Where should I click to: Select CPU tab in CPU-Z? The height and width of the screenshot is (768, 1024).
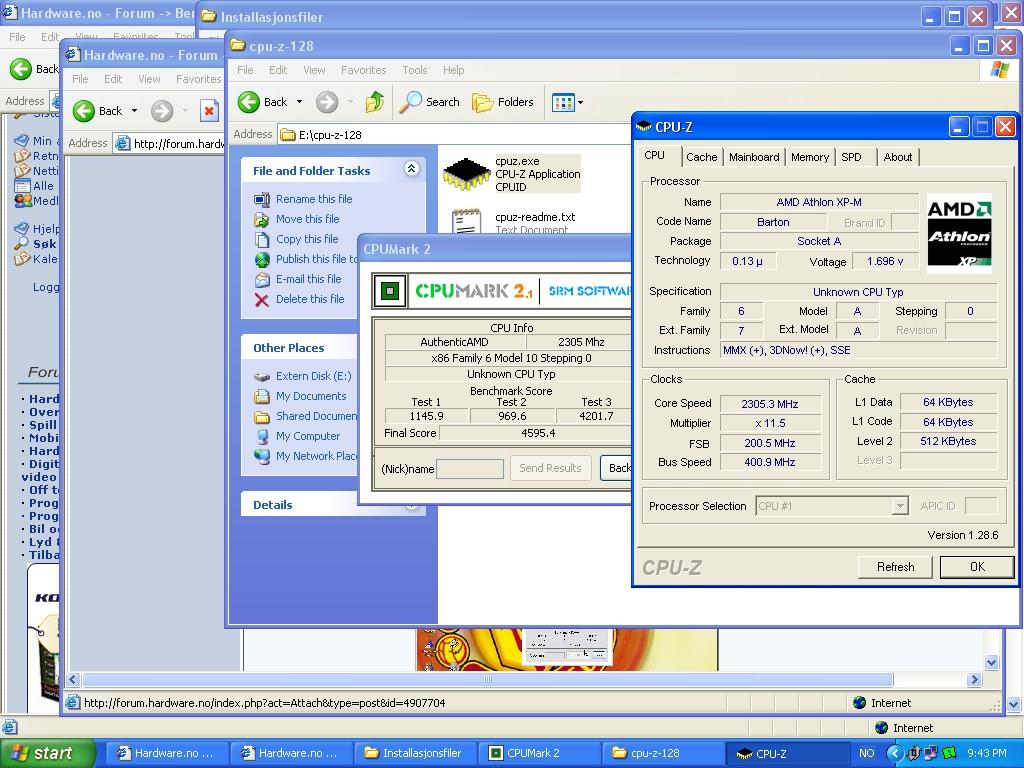coord(654,155)
